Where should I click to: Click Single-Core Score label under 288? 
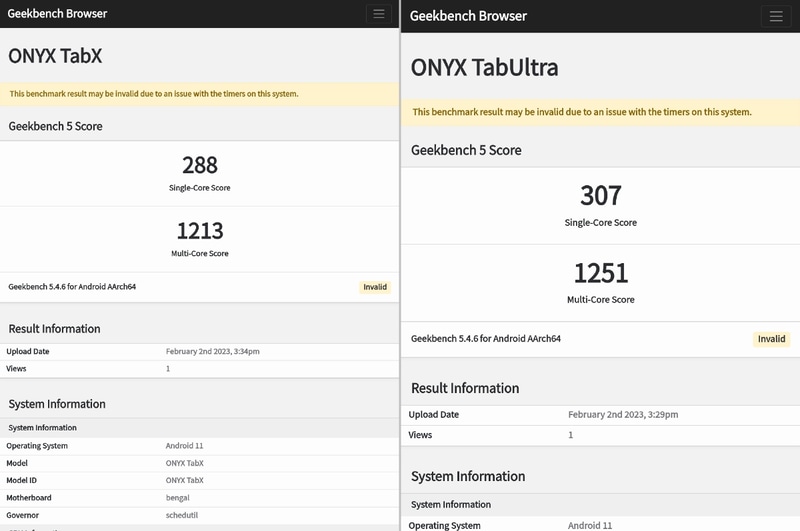pyautogui.click(x=199, y=188)
